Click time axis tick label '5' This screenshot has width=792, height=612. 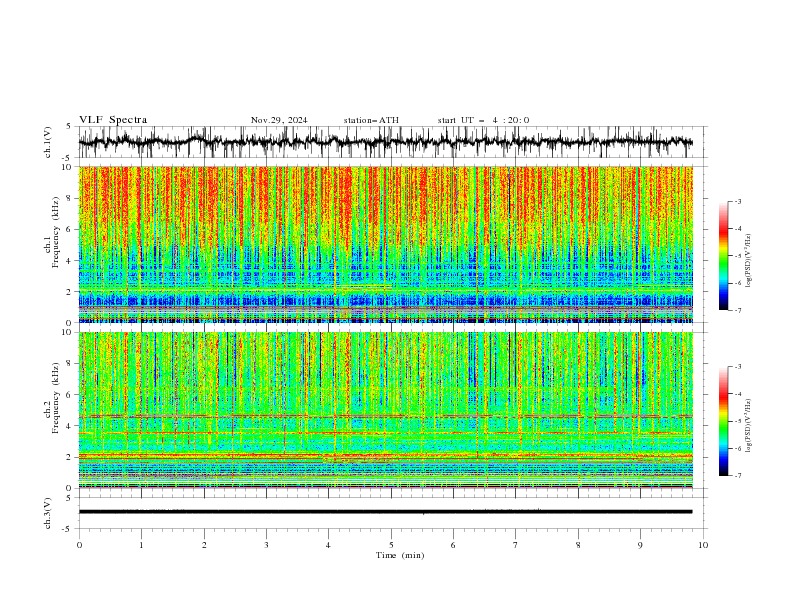(391, 545)
